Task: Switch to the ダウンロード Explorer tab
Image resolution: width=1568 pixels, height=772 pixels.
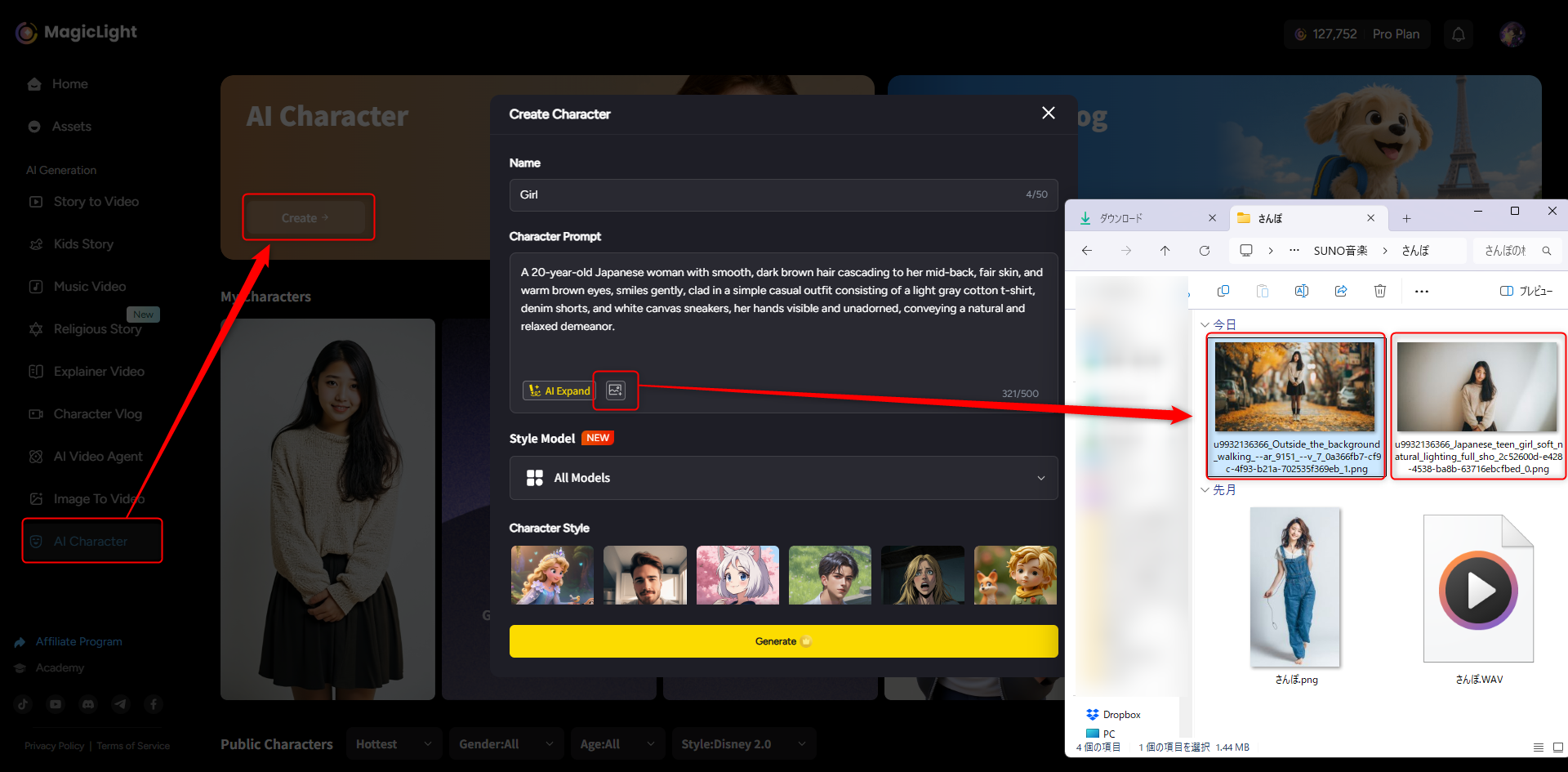Action: pyautogui.click(x=1143, y=218)
